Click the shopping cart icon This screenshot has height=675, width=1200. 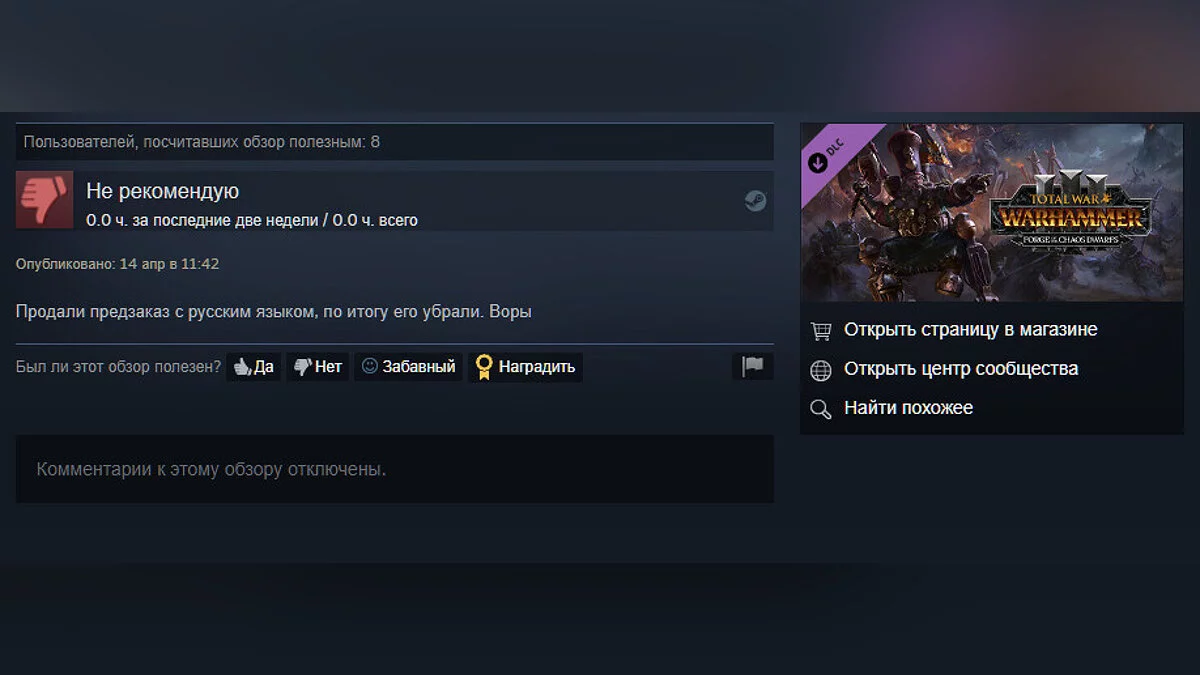click(821, 330)
